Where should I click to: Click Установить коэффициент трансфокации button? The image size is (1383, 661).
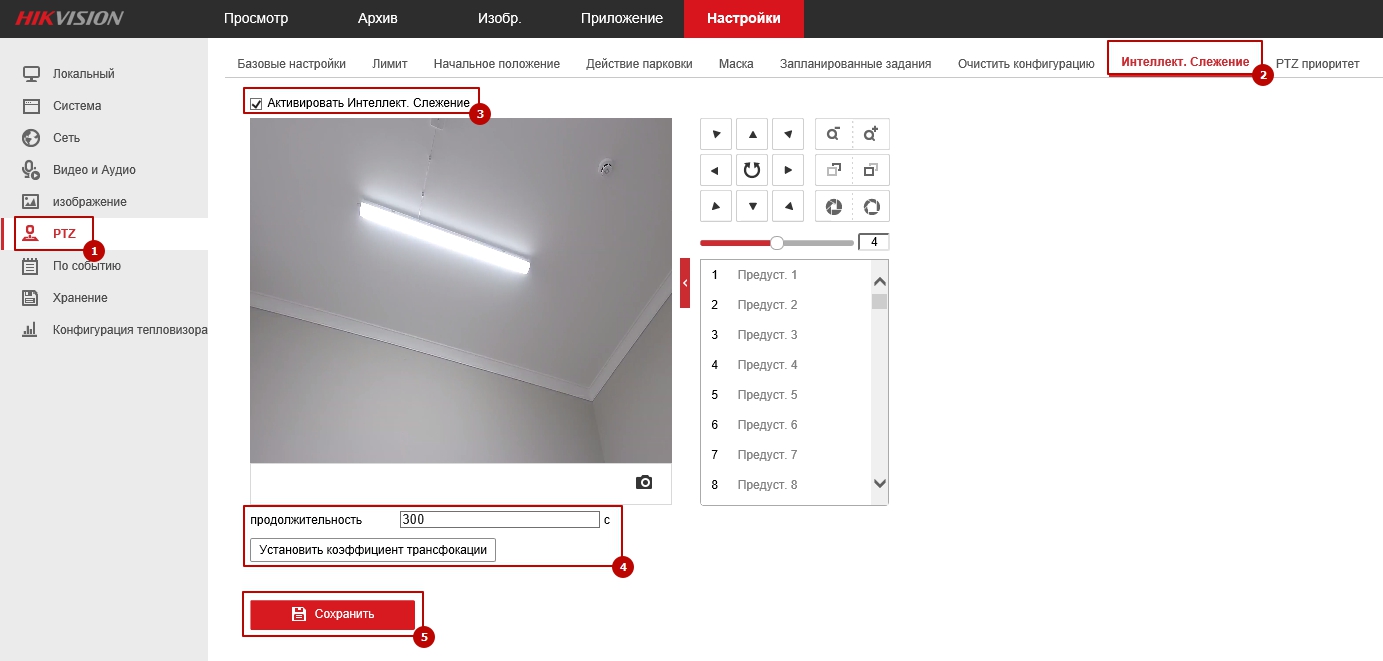[372, 550]
